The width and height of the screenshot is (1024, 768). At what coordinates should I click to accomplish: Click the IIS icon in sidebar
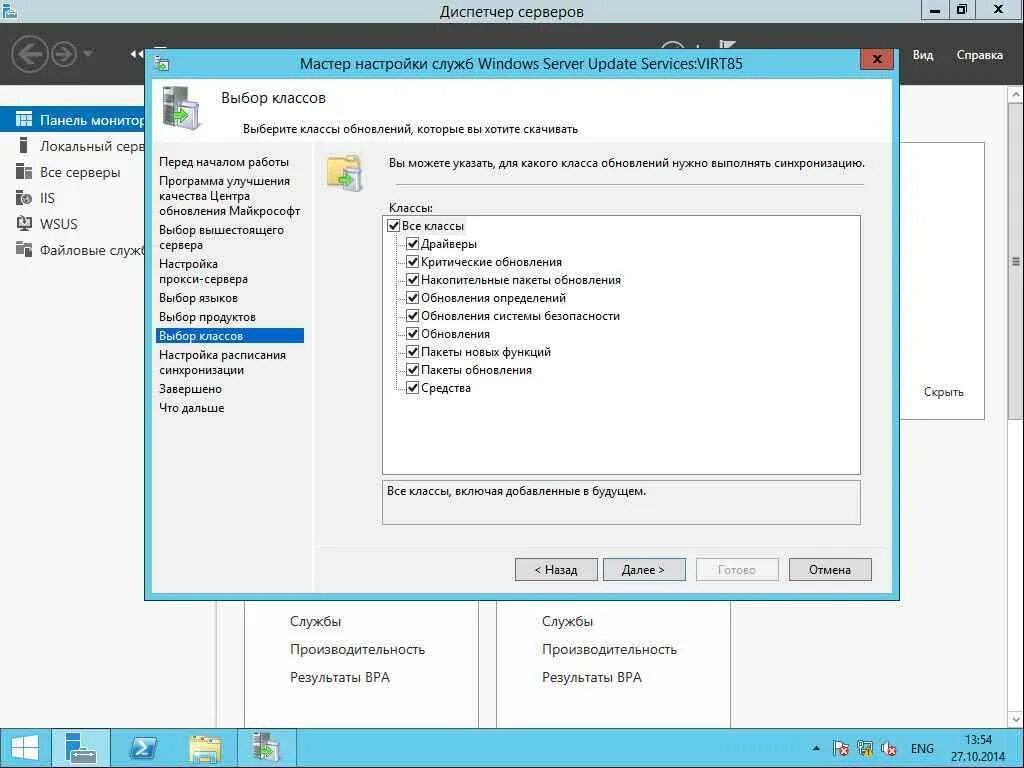pyautogui.click(x=24, y=198)
